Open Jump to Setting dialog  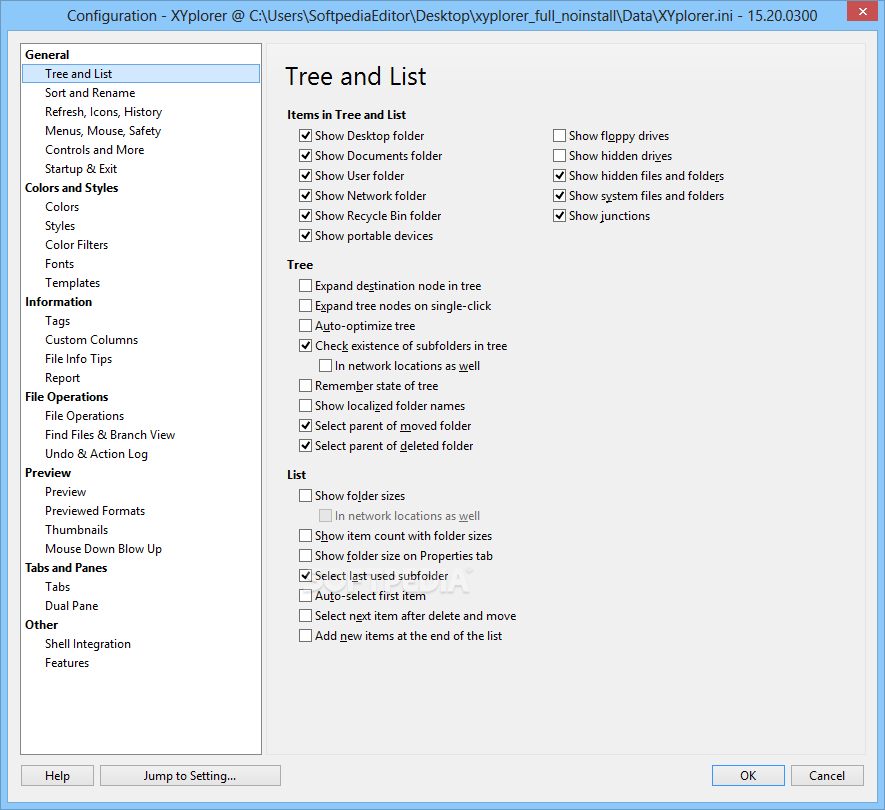tap(190, 776)
